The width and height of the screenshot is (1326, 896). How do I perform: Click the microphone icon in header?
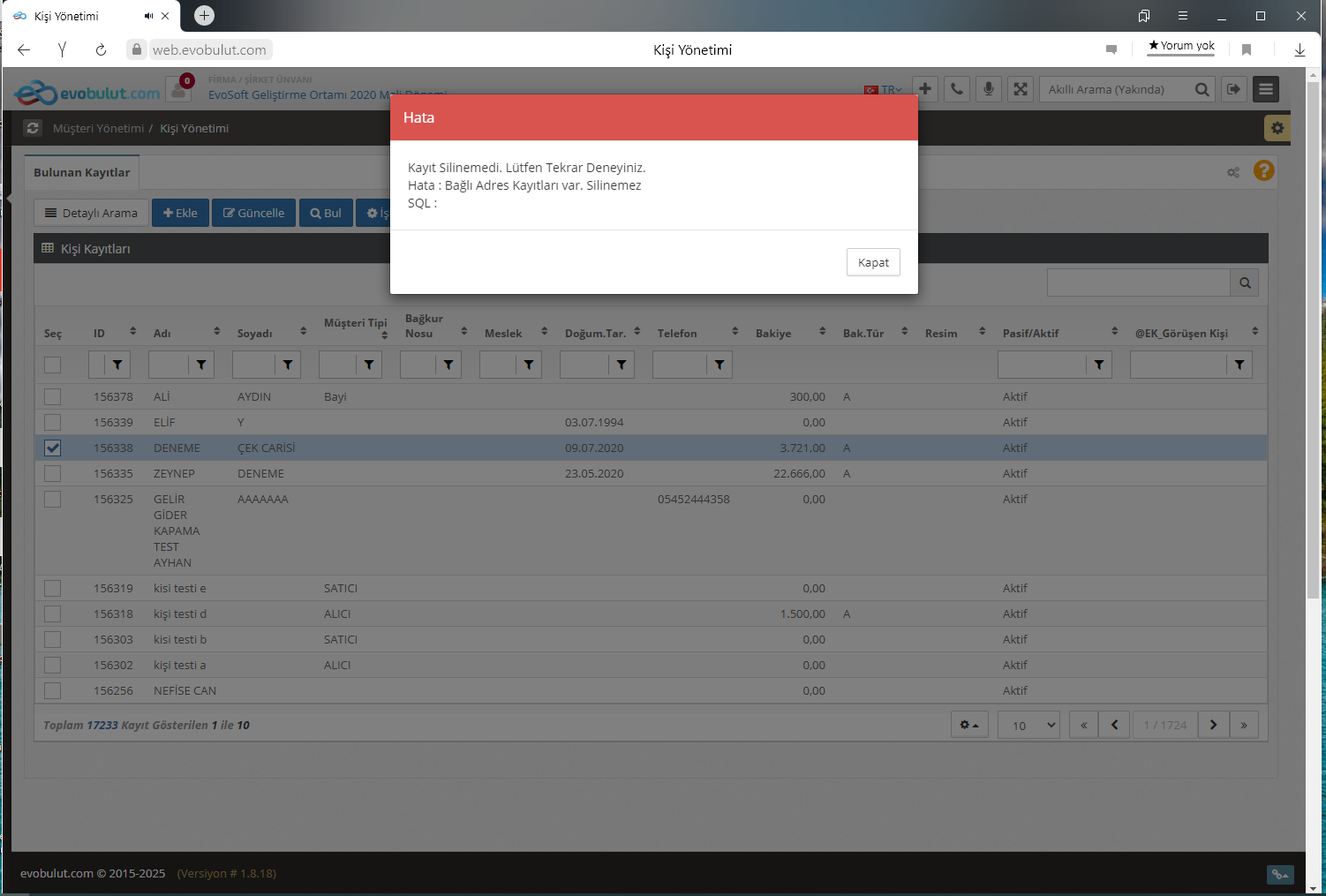coord(989,89)
